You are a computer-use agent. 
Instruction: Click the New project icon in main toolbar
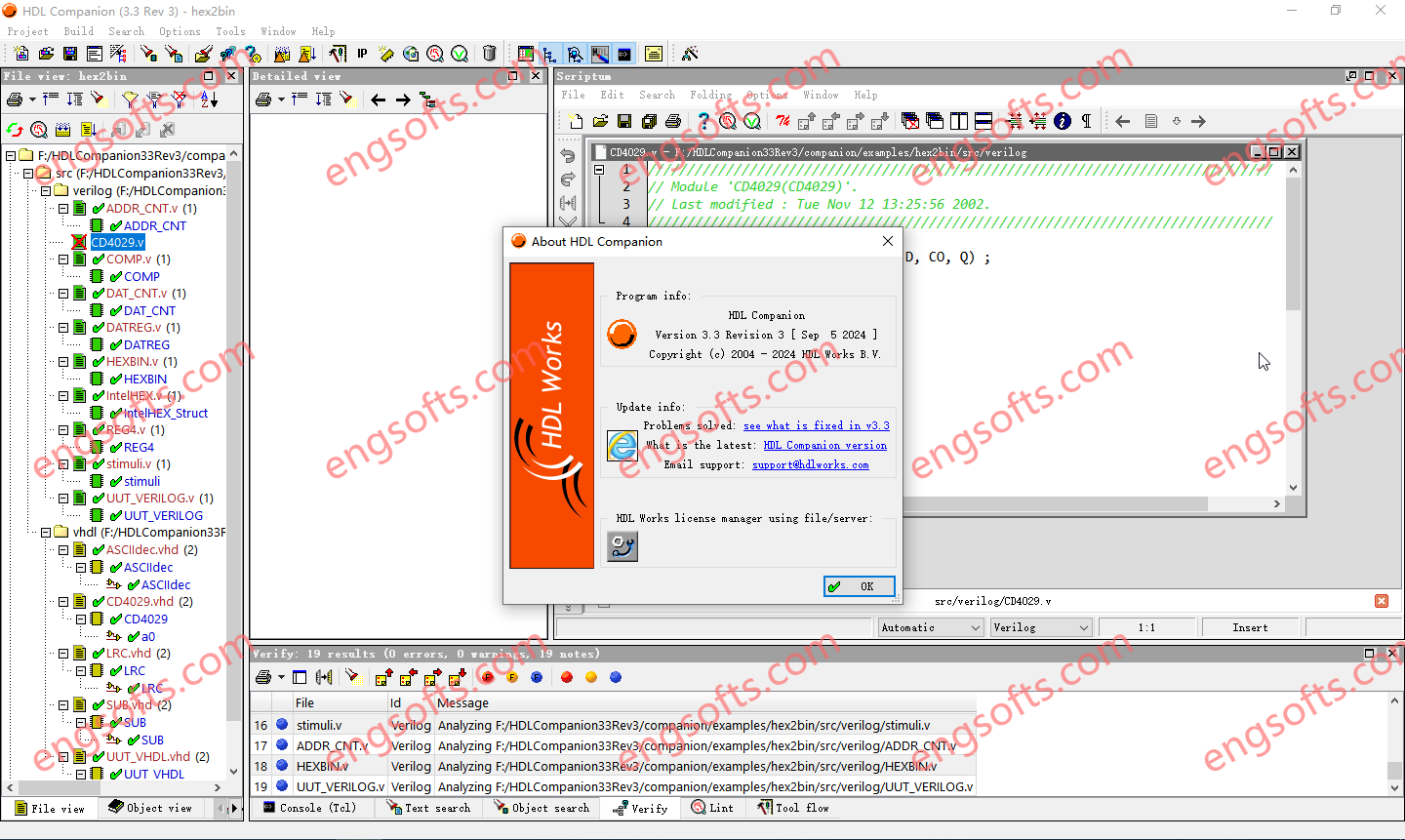tap(21, 54)
